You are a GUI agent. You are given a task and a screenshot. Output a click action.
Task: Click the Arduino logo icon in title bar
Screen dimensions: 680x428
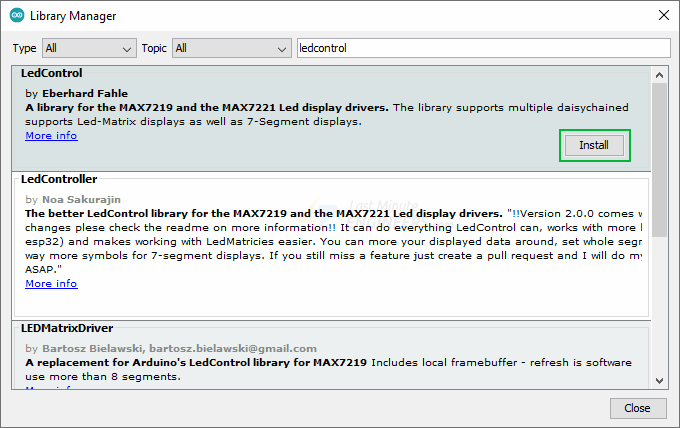pyautogui.click(x=17, y=16)
